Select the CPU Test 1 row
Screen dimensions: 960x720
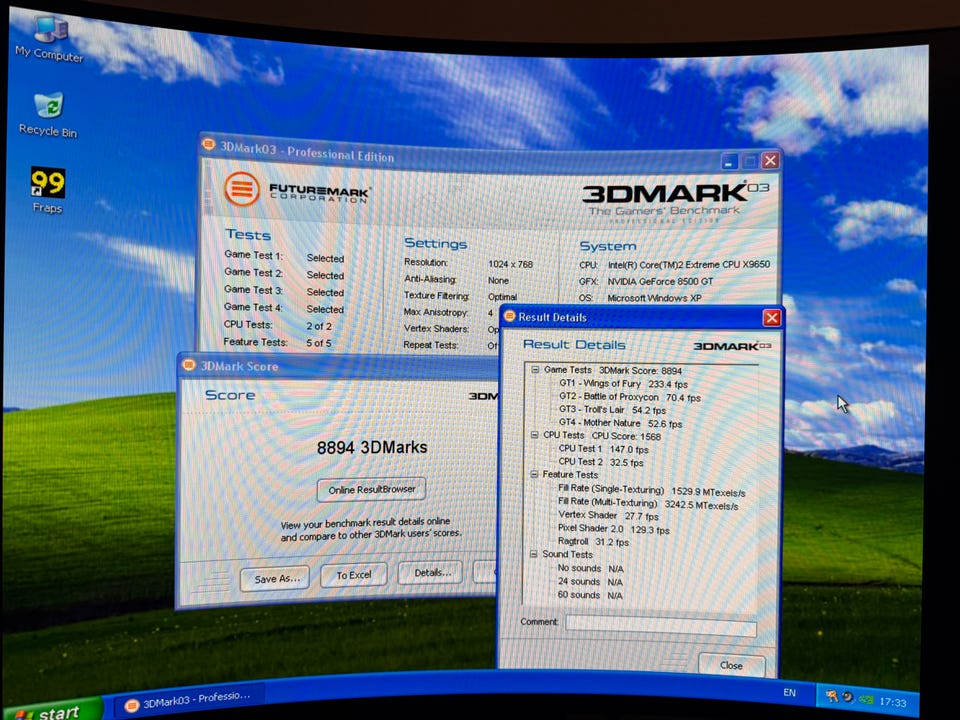603,449
